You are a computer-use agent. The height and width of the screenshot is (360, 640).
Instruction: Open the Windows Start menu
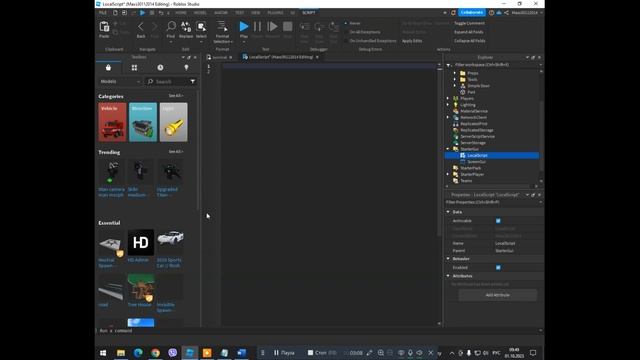[103, 353]
